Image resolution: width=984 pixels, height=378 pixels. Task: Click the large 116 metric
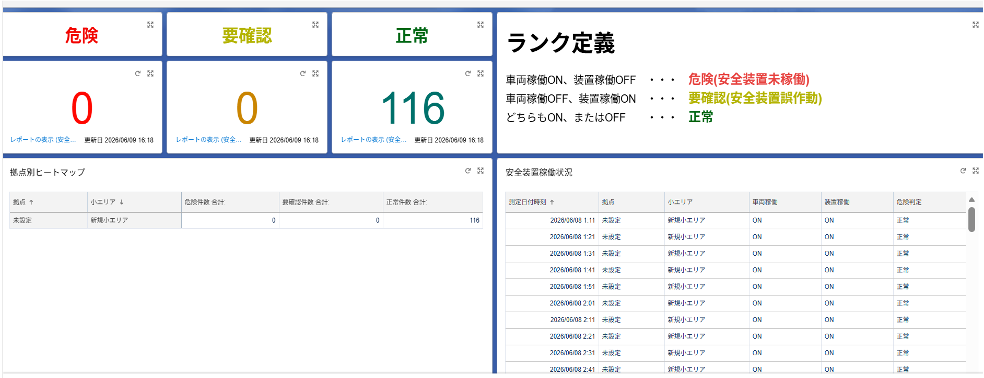click(x=412, y=108)
